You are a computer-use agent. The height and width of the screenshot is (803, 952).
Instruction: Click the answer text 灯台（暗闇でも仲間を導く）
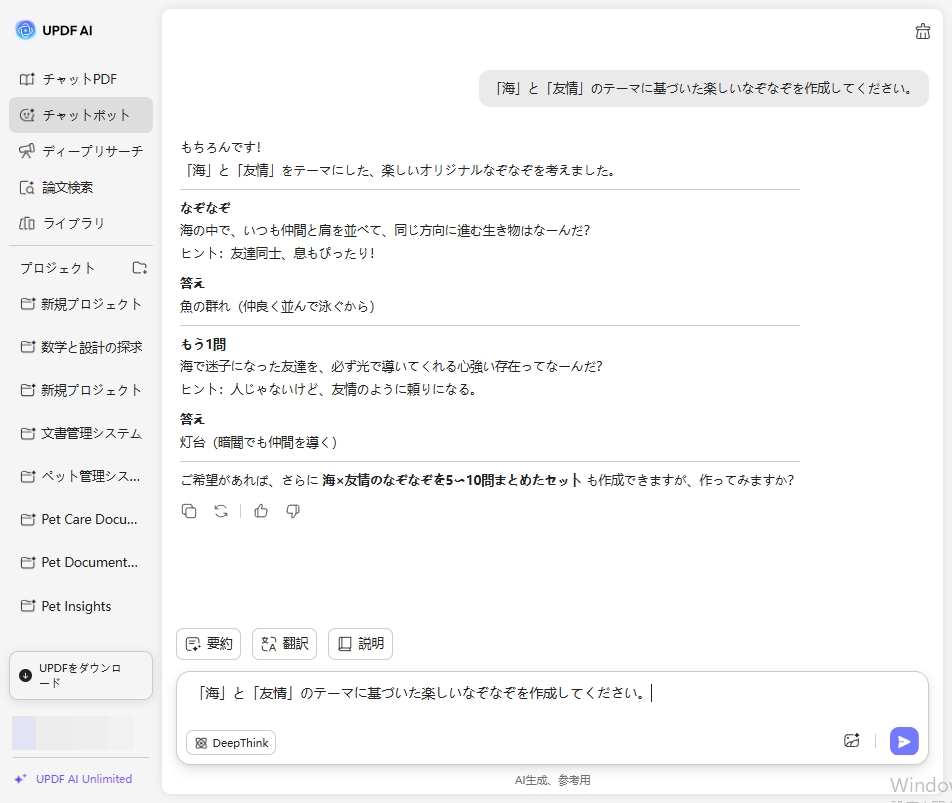tap(259, 442)
